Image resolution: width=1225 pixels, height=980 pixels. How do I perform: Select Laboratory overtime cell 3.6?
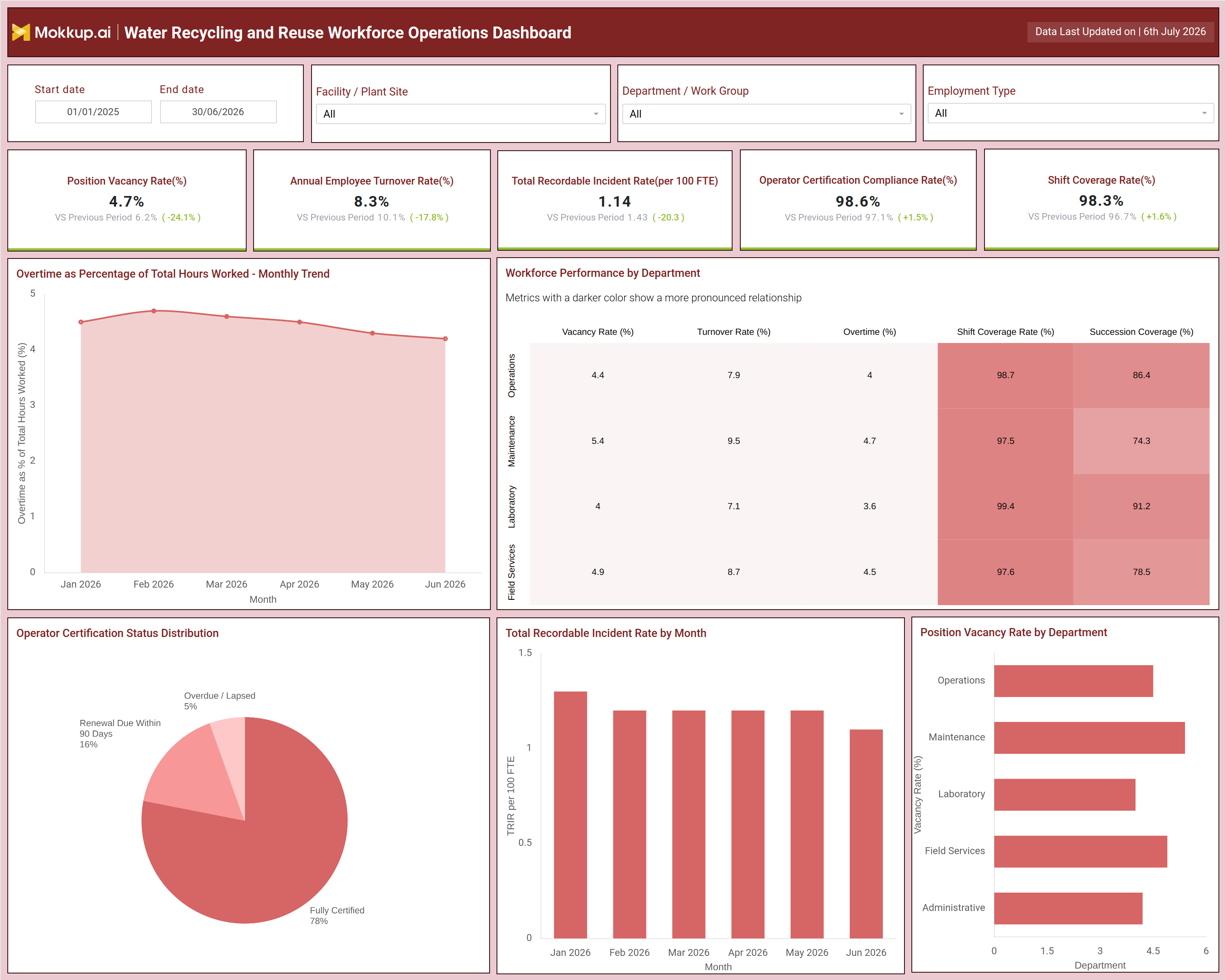(x=869, y=506)
